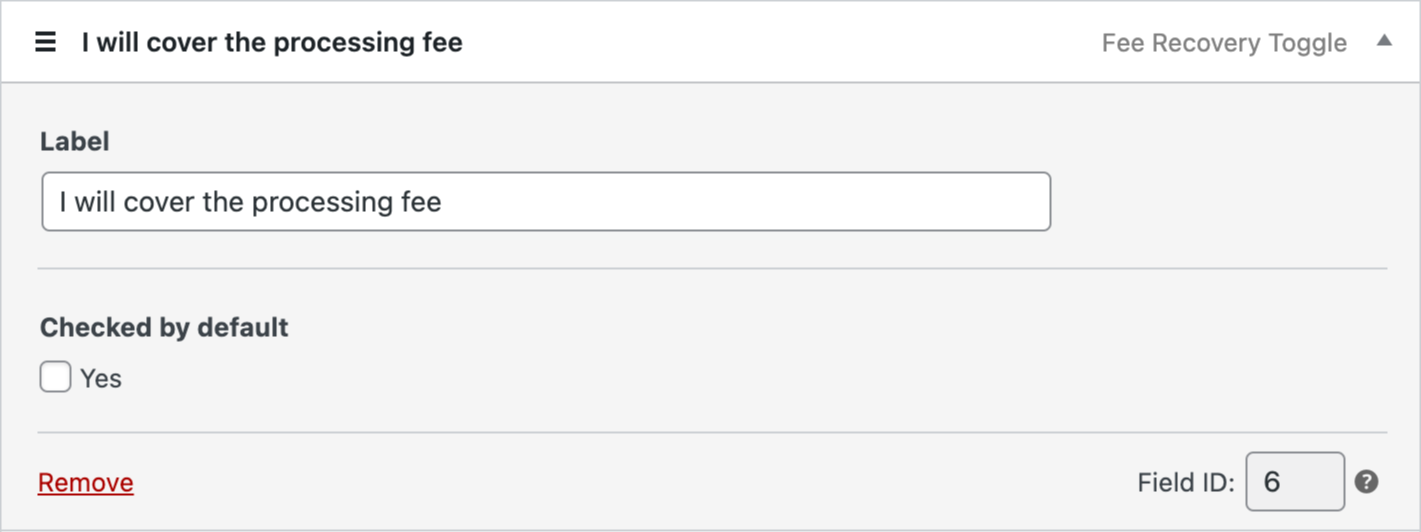The width and height of the screenshot is (1421, 532).
Task: Click the Field ID: text label
Action: (x=1186, y=483)
